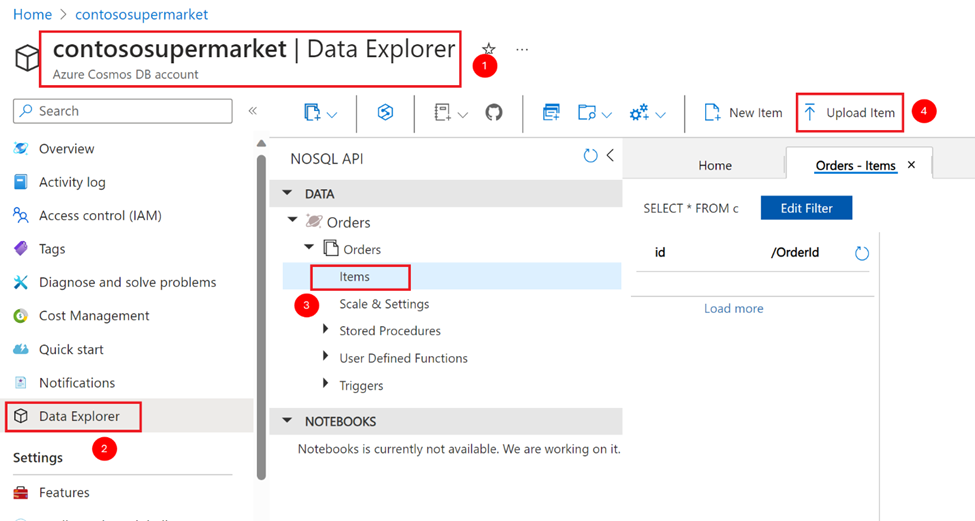Click the sidebar Search field
This screenshot has width=975, height=521.
(122, 111)
